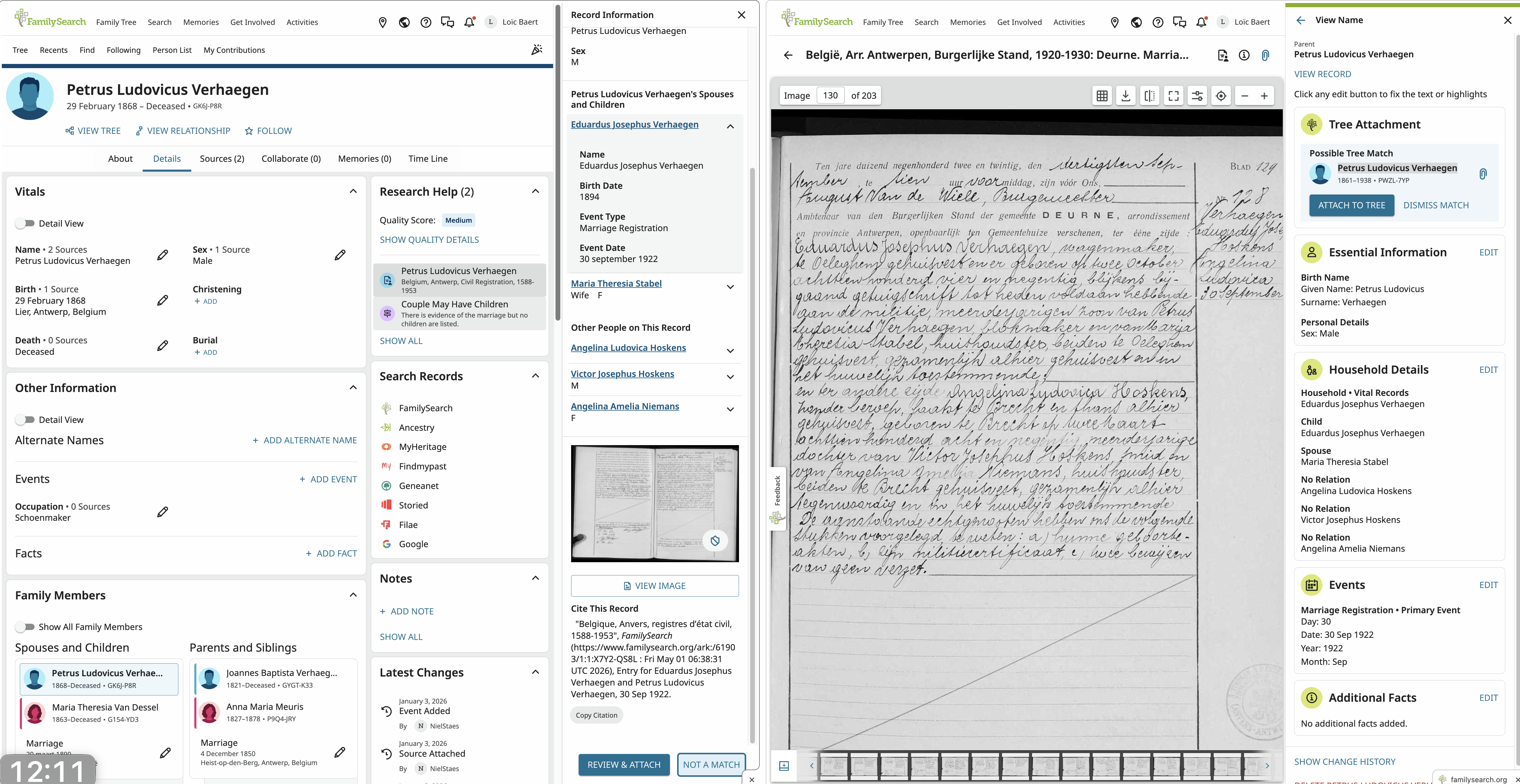
Task: Copy the record citation
Action: pyautogui.click(x=597, y=715)
